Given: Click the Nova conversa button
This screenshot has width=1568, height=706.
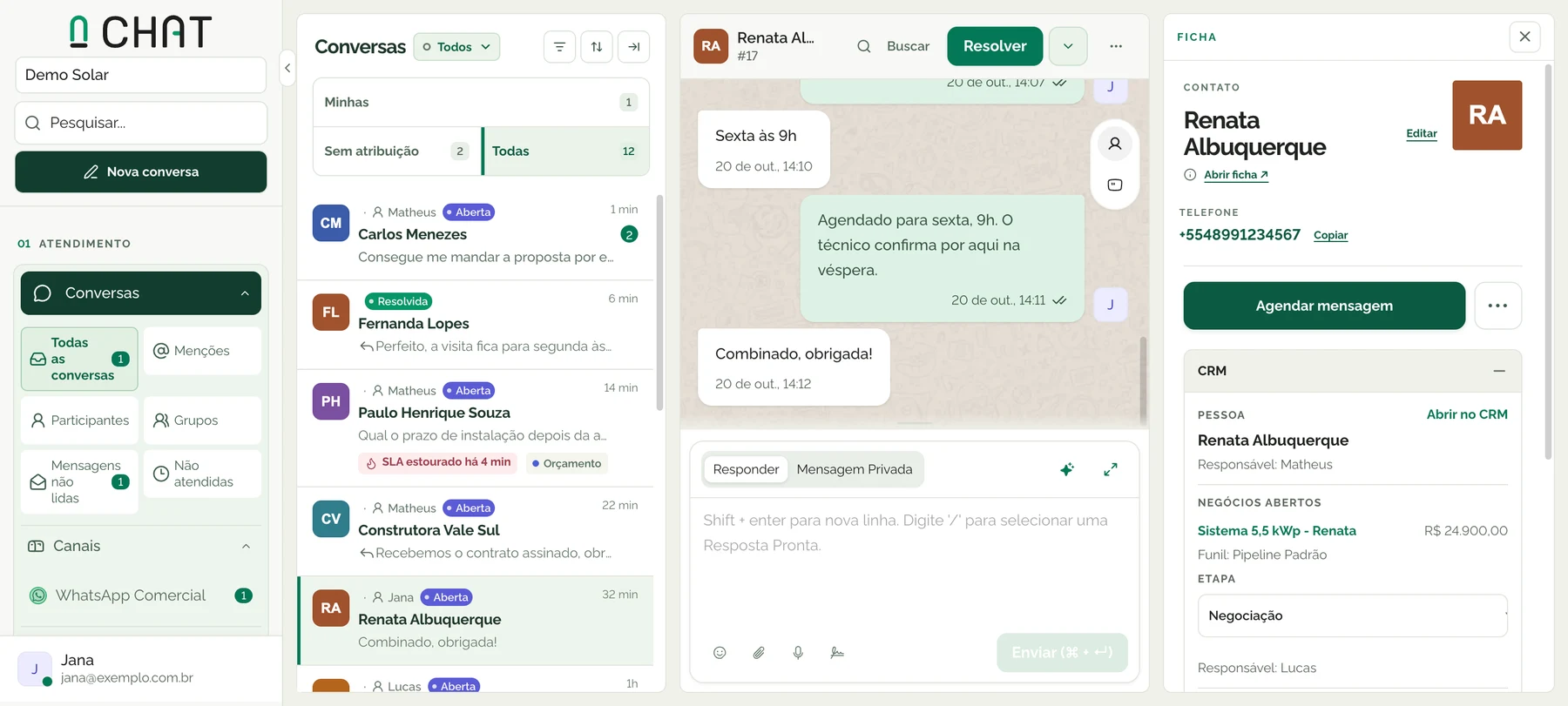Looking at the screenshot, I should 141,171.
